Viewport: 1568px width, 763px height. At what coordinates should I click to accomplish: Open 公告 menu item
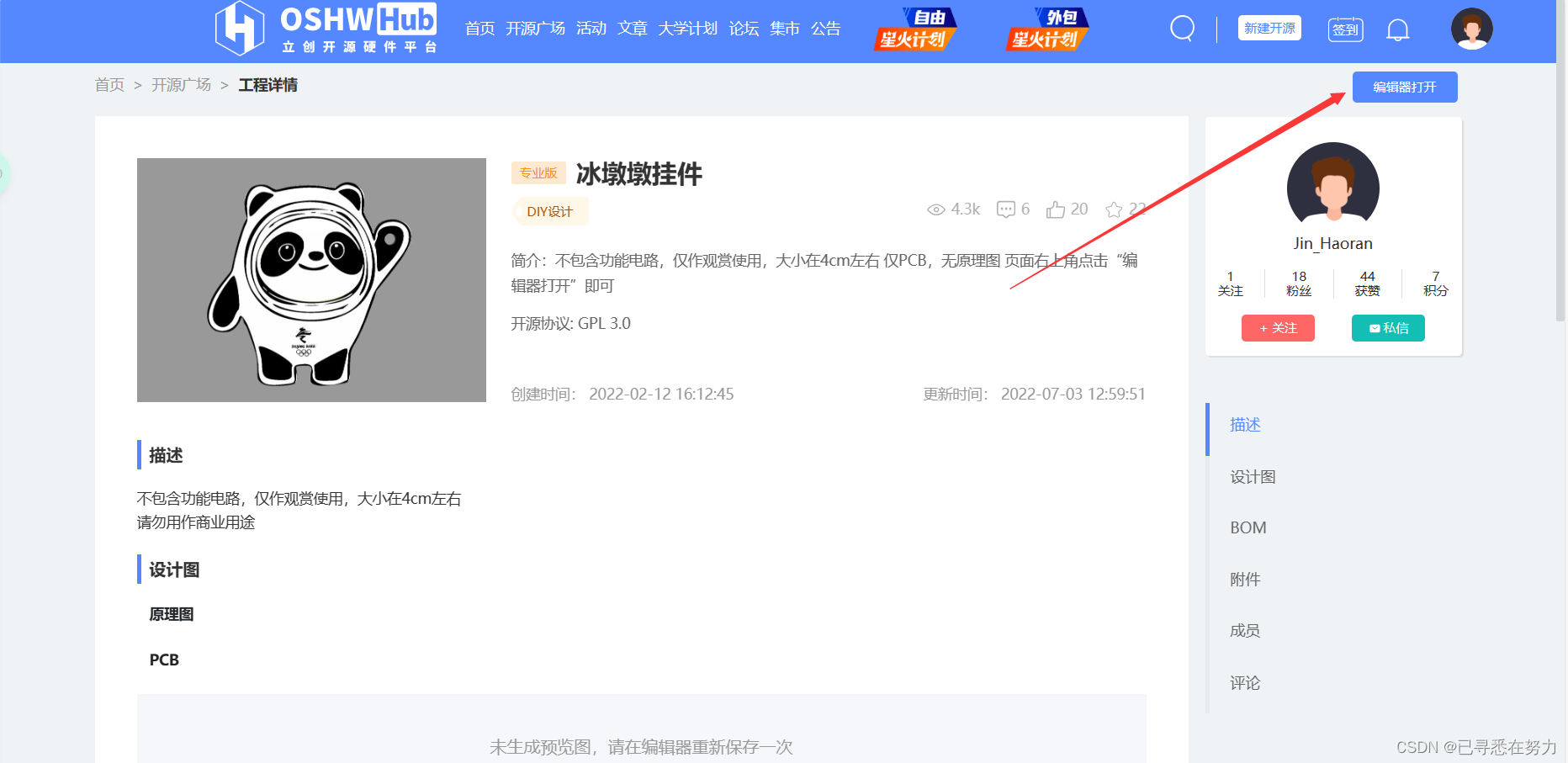(825, 29)
